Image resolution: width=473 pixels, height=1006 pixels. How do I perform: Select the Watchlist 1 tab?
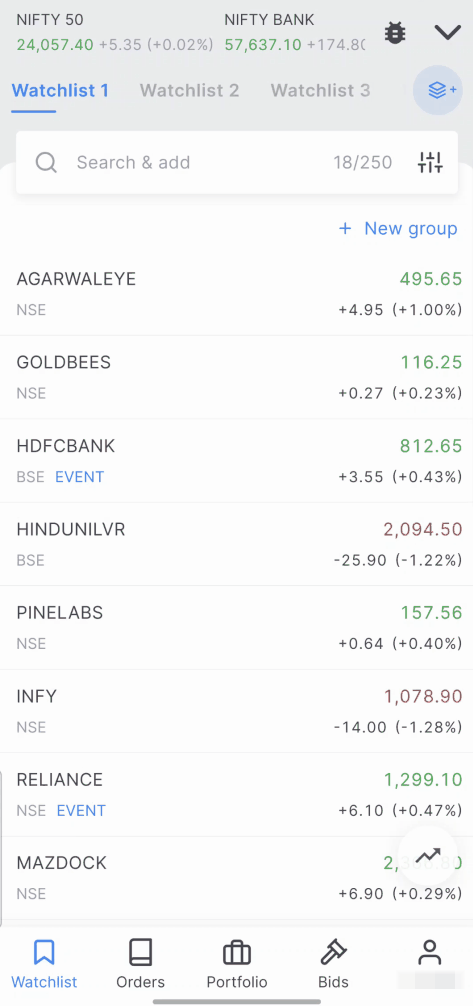pyautogui.click(x=60, y=90)
